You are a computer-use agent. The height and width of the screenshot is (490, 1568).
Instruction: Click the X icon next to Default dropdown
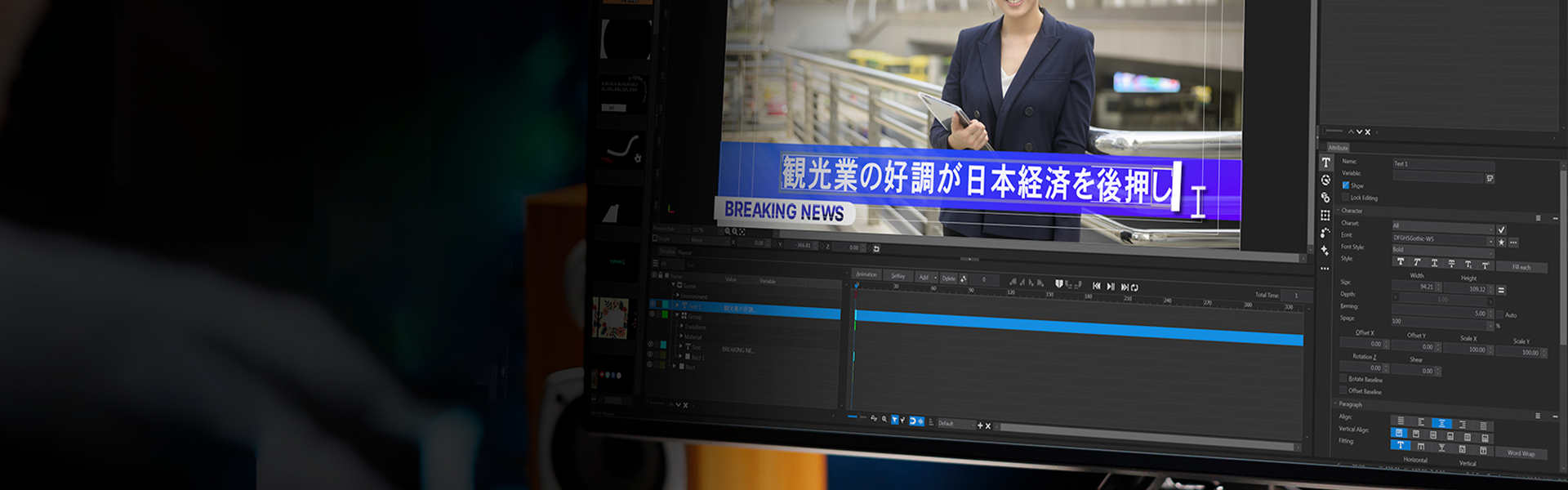click(988, 426)
